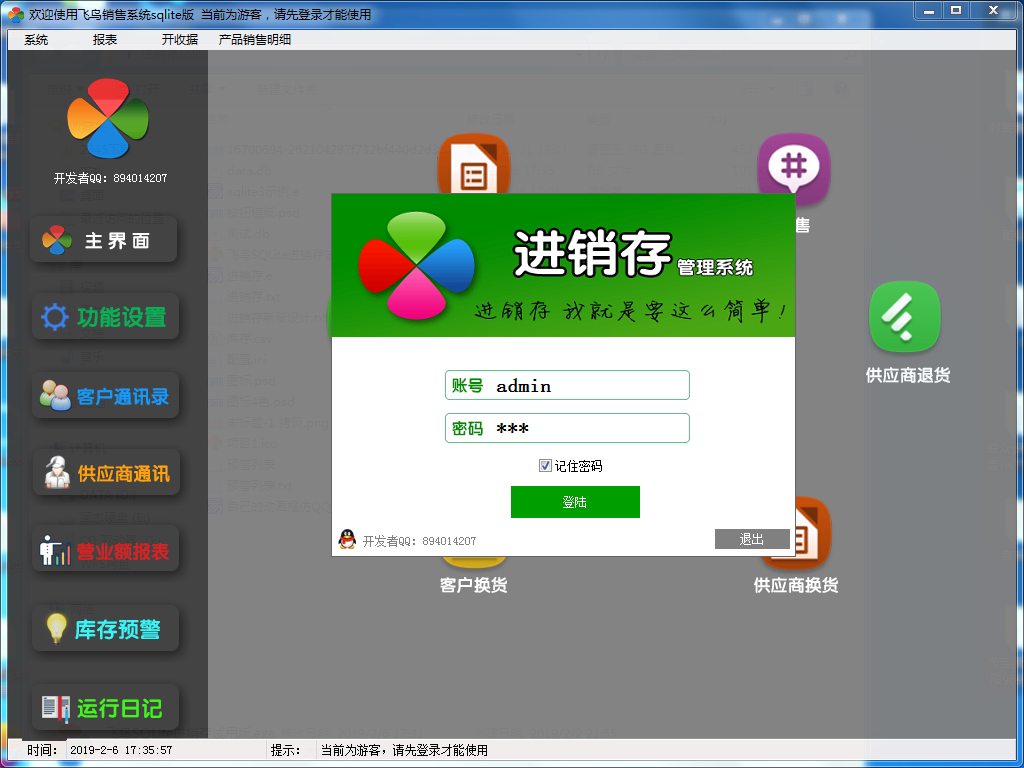Screen dimensions: 1024x768
Task: Open the 系统 menu
Action: 36,40
